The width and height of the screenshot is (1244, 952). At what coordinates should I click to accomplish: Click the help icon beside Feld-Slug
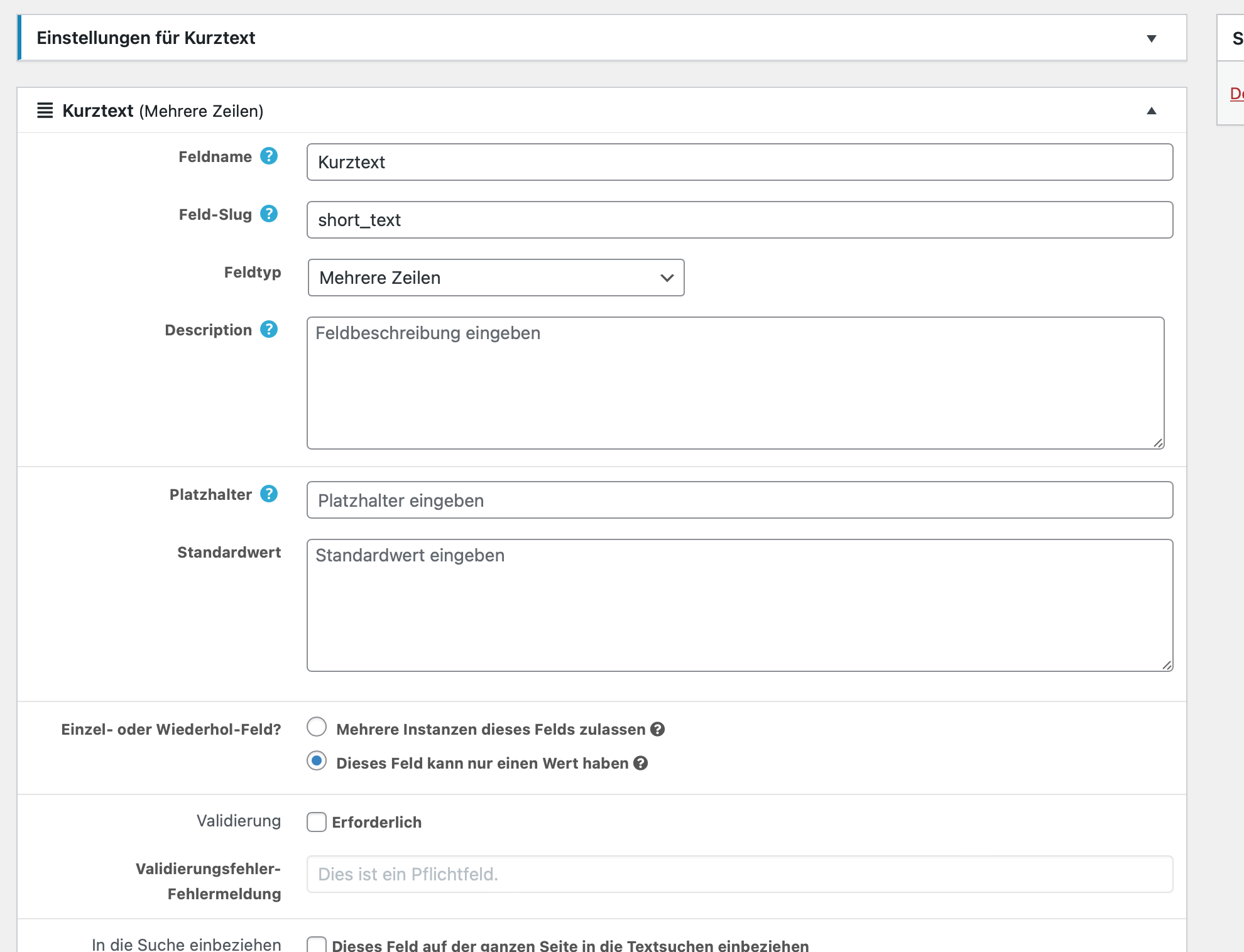[269, 214]
